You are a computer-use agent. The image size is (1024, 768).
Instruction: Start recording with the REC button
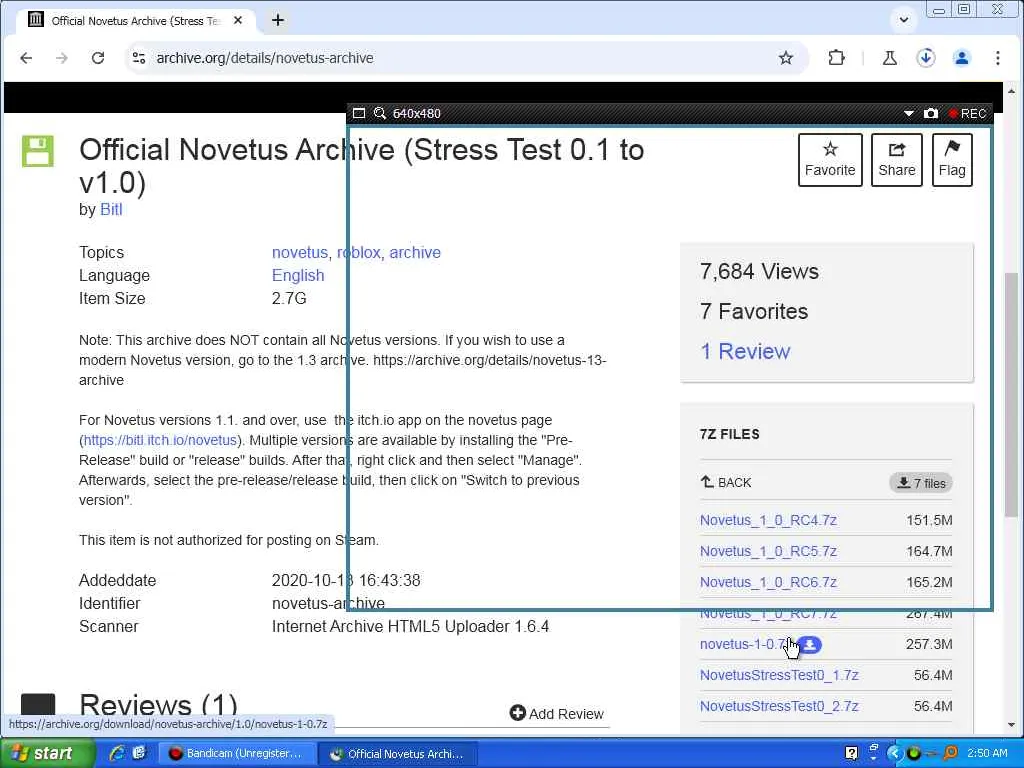pos(968,114)
